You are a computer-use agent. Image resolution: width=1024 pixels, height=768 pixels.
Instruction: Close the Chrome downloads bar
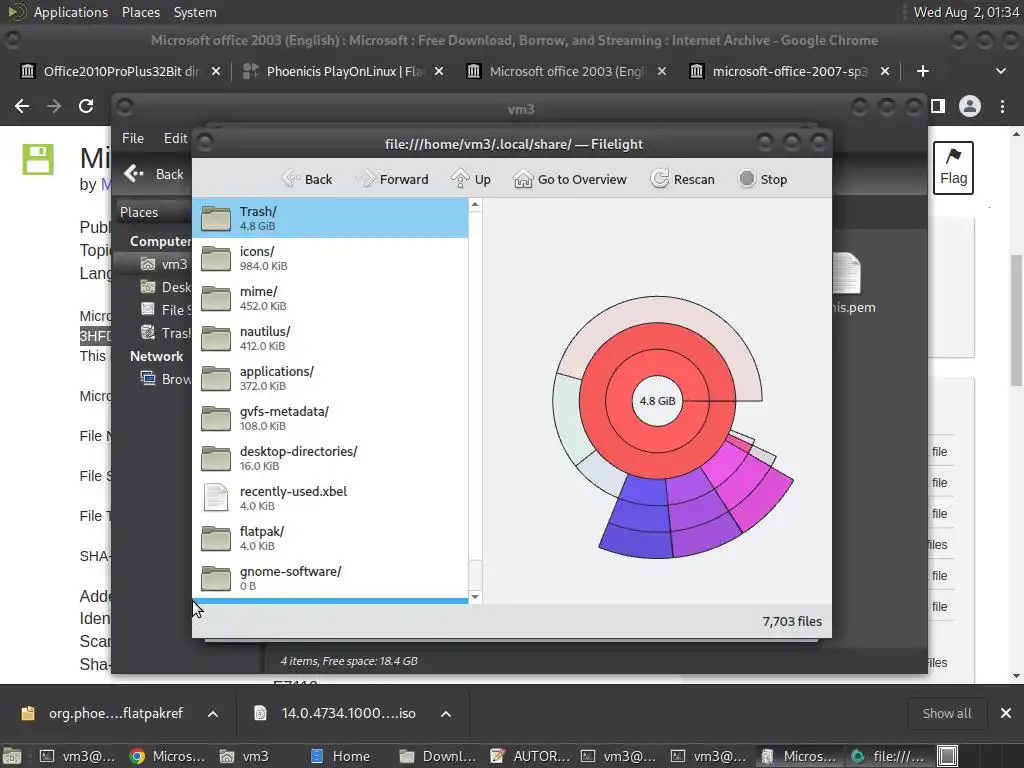[x=1006, y=713]
